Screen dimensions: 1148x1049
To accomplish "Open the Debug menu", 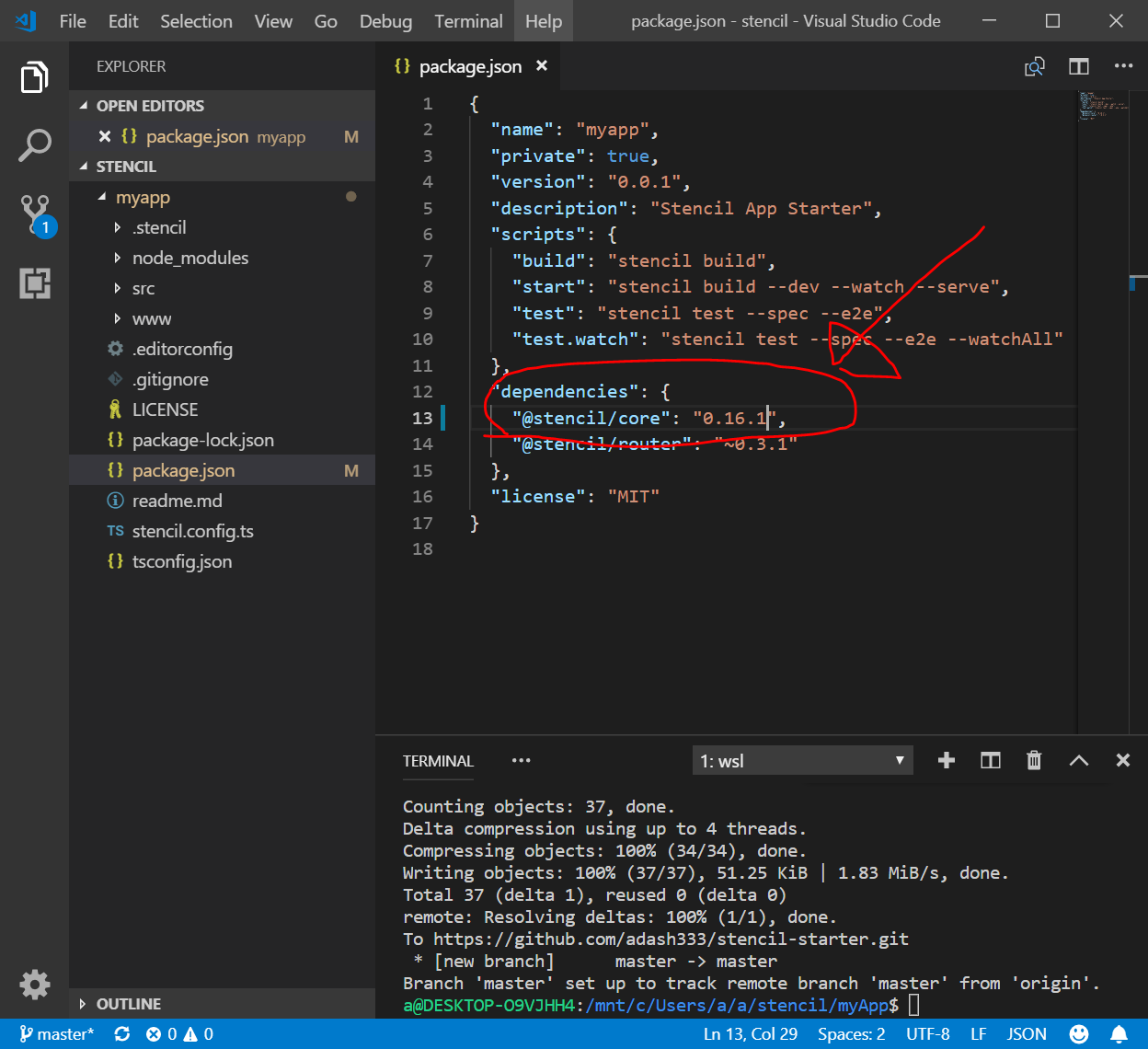I will click(x=385, y=21).
